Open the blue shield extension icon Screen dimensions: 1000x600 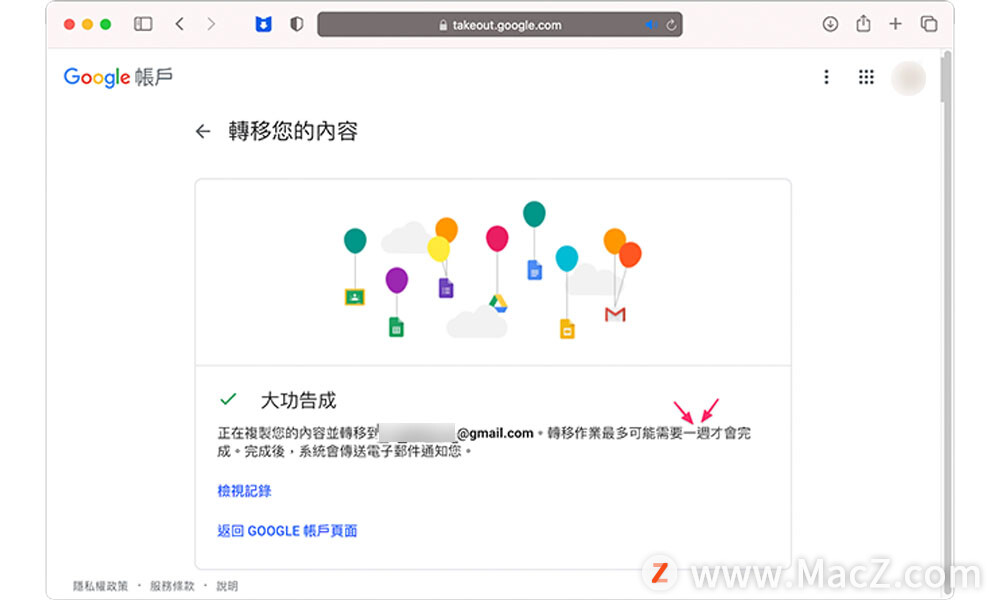263,24
